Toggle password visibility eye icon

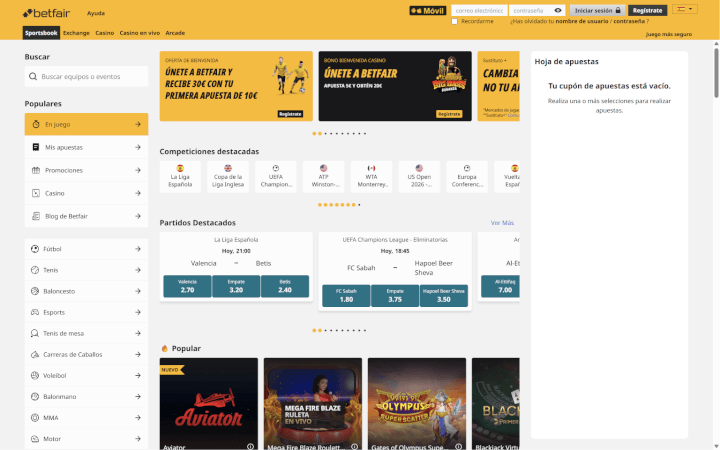click(558, 11)
